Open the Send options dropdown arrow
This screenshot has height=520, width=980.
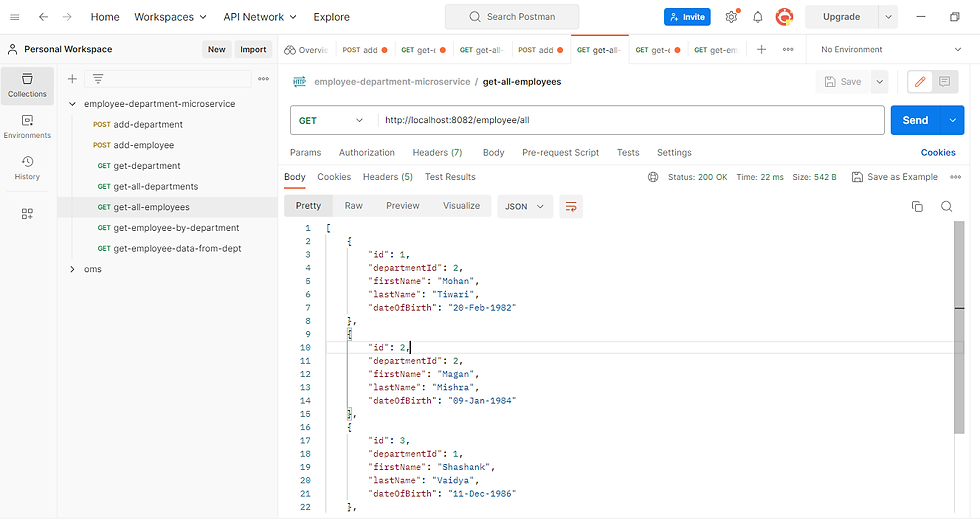pyautogui.click(x=952, y=120)
